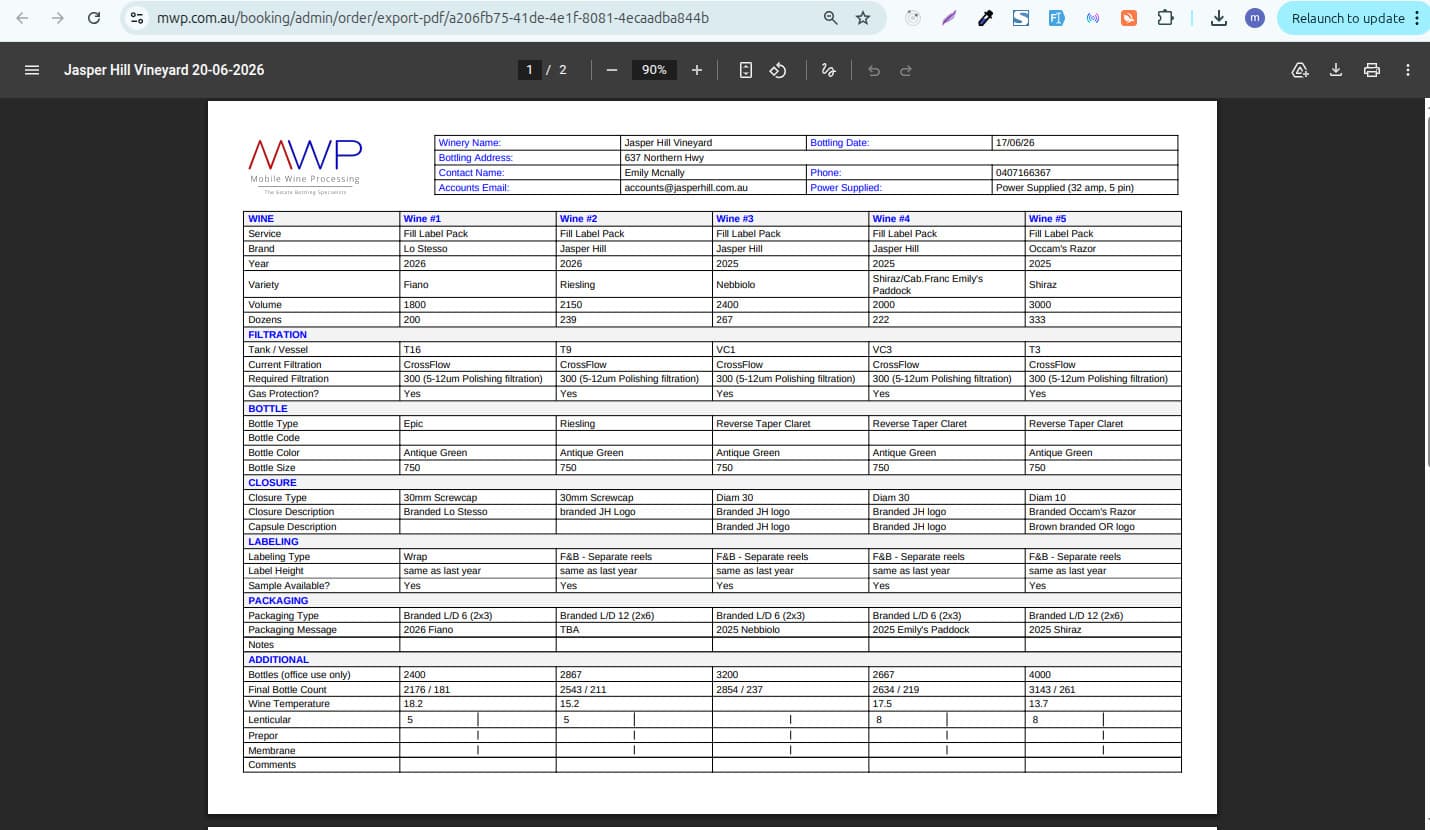Select the Power Supplied (32 amp, 5 pin) text
The height and width of the screenshot is (830, 1430).
tap(1065, 188)
